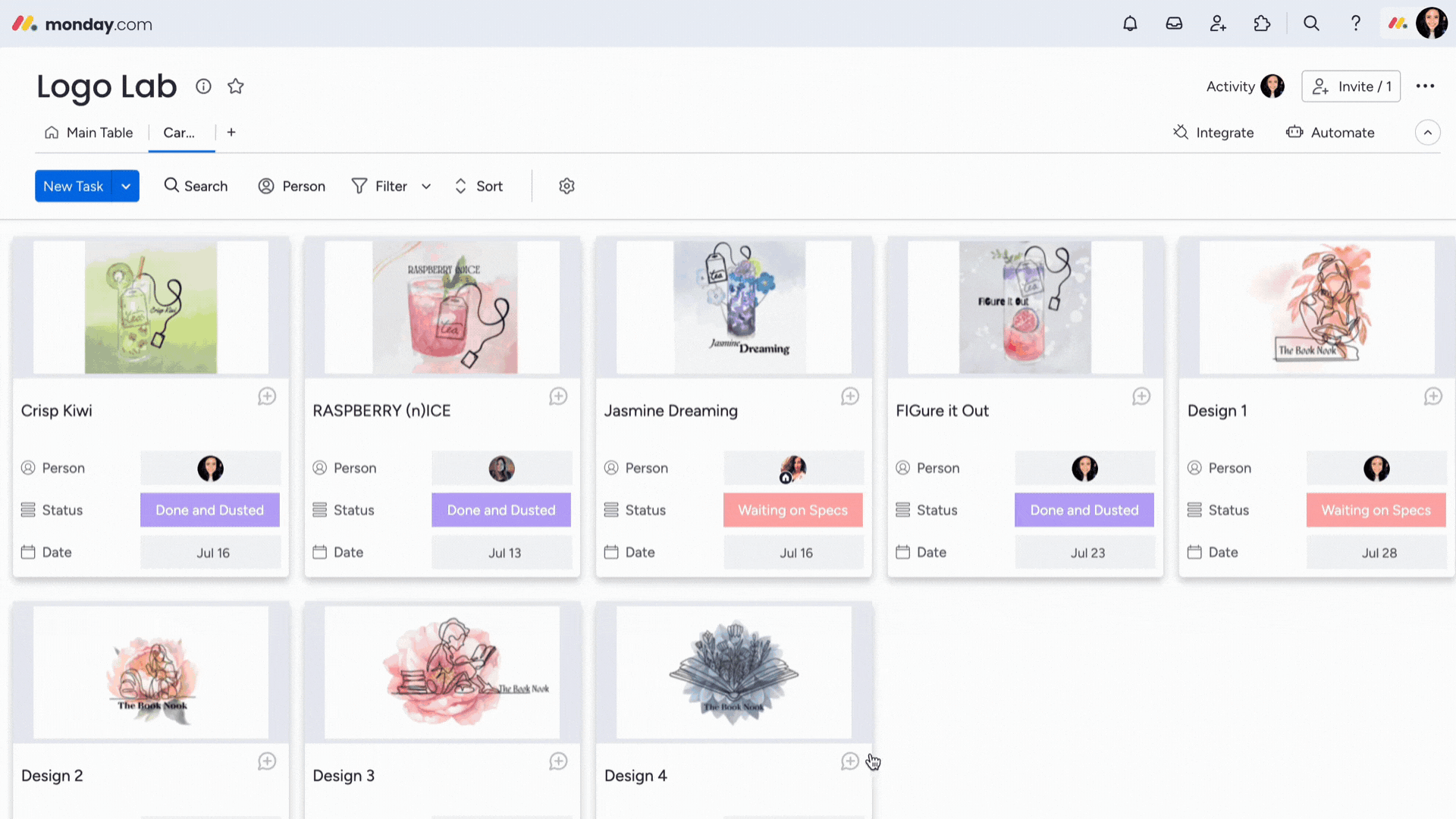Switch to the Main Table tab
The height and width of the screenshot is (819, 1456).
99,131
